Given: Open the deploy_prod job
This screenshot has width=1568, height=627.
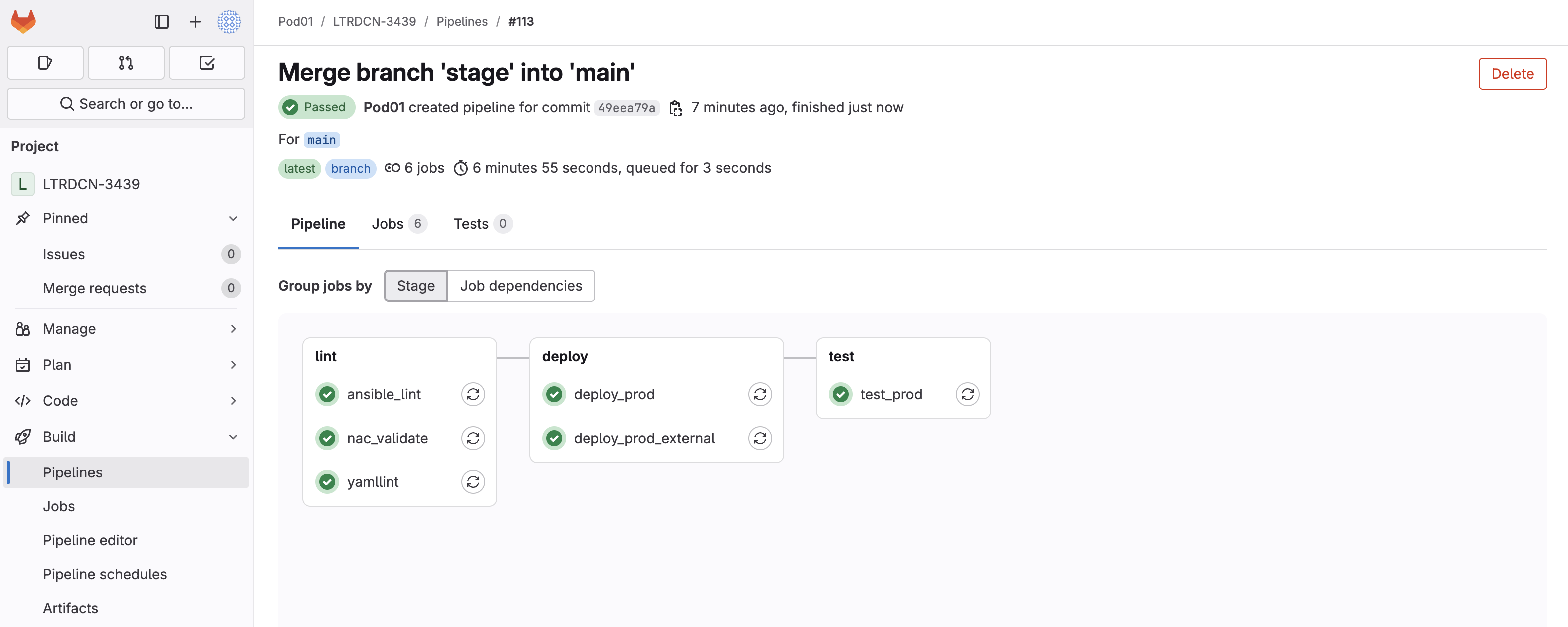Looking at the screenshot, I should 613,394.
